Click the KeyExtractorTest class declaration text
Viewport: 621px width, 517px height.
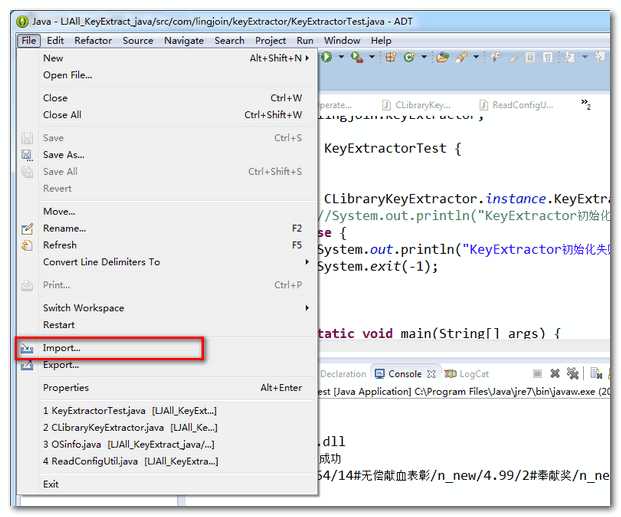392,149
